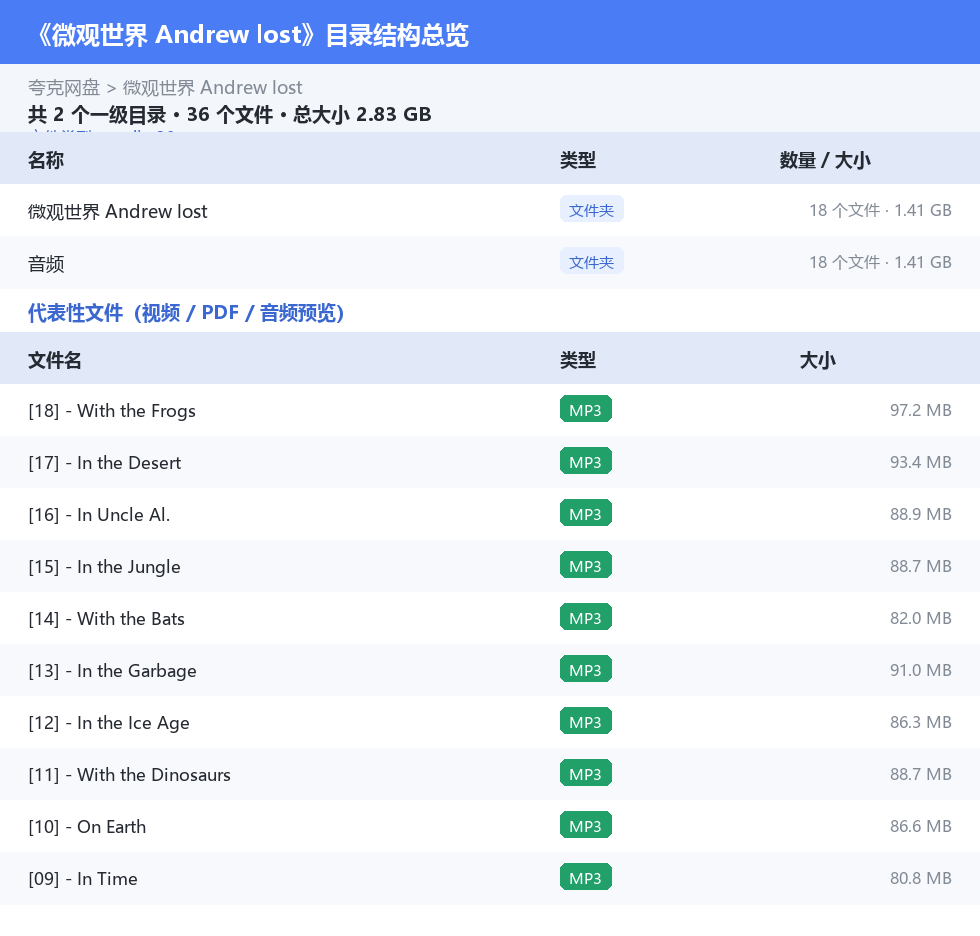Screen dimensions: 980x936
Task: Click the 代表性文件 section heading
Action: tap(186, 312)
